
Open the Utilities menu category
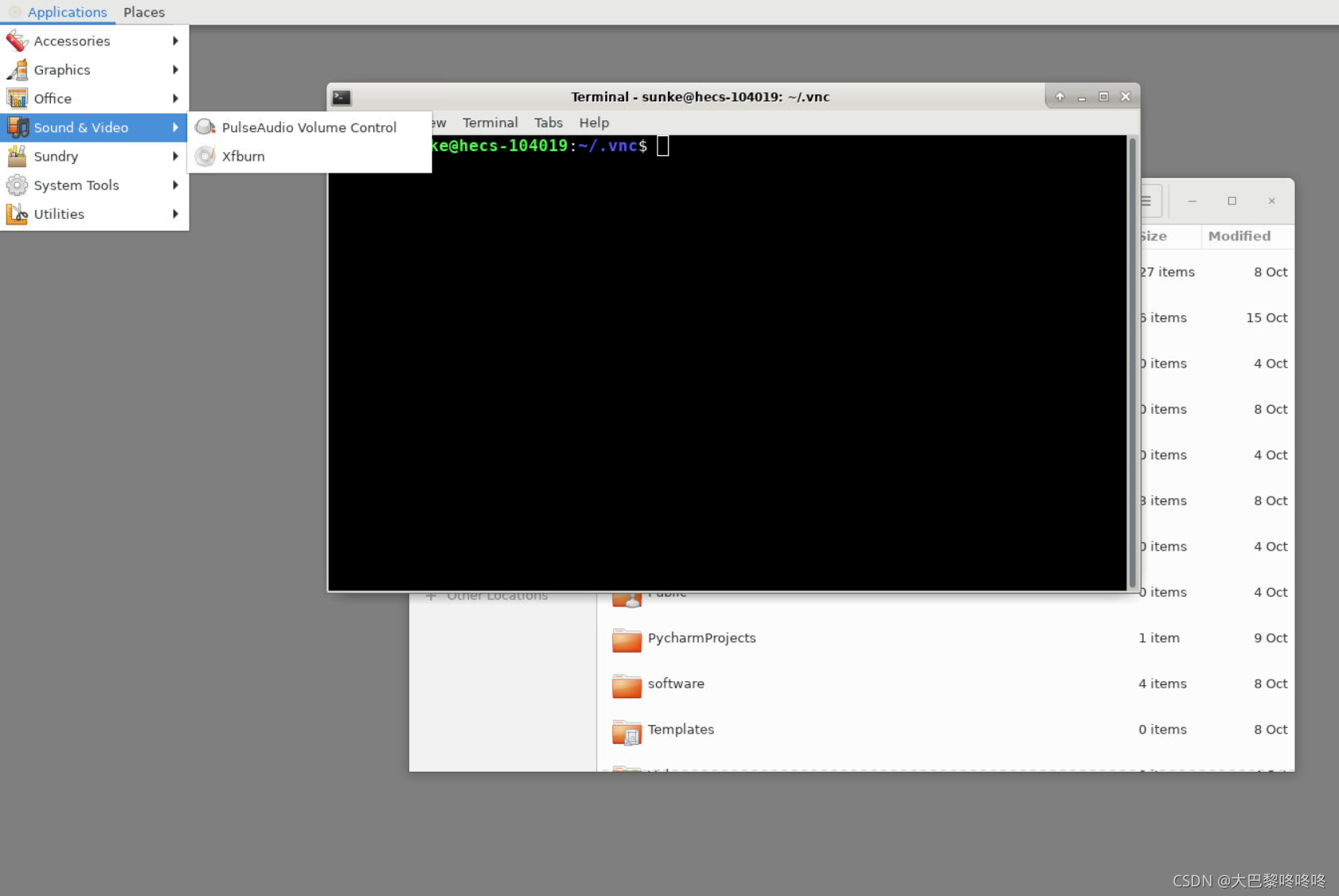94,214
